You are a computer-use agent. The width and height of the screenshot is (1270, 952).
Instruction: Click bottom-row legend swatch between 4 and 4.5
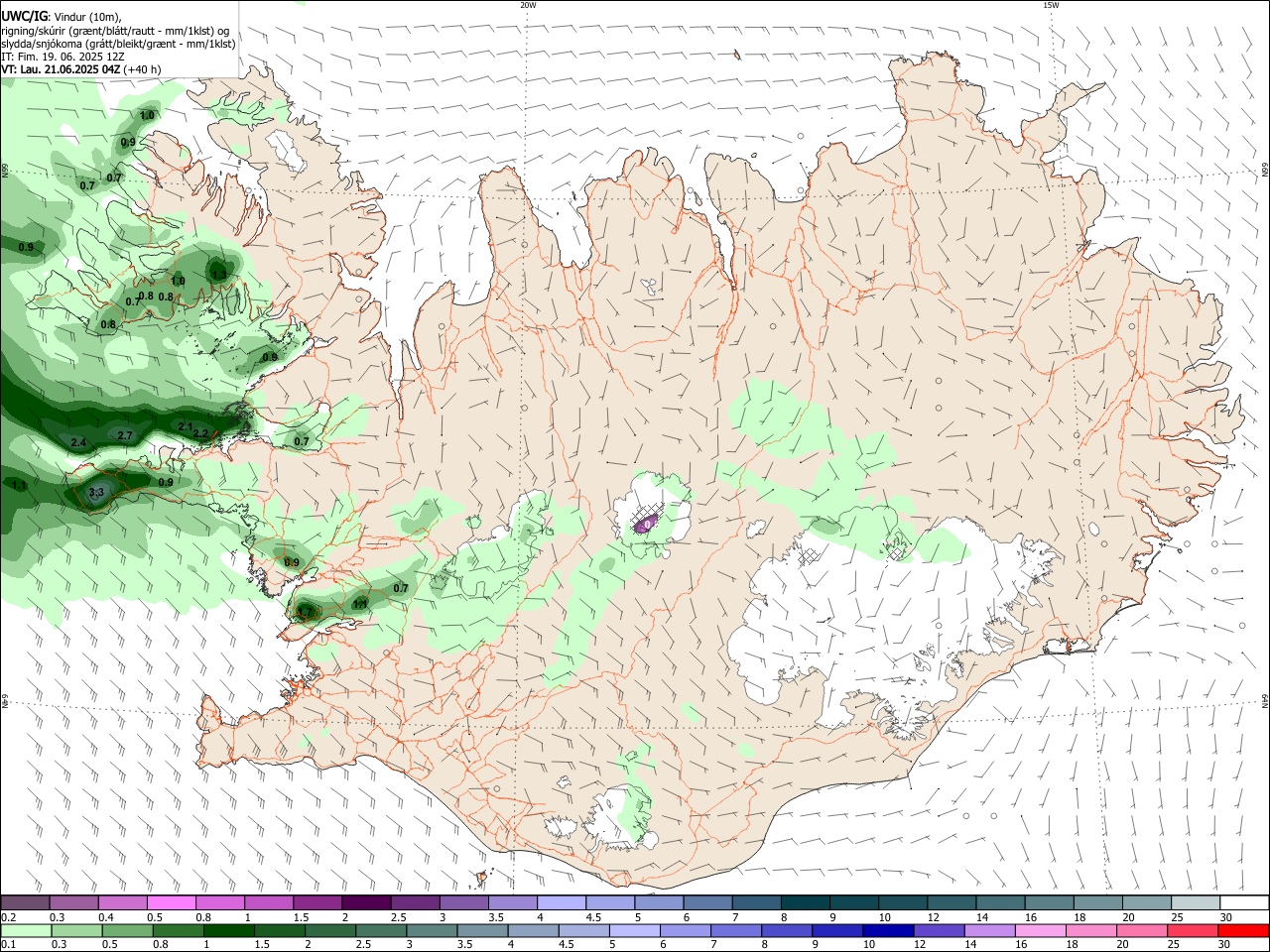[x=533, y=930]
